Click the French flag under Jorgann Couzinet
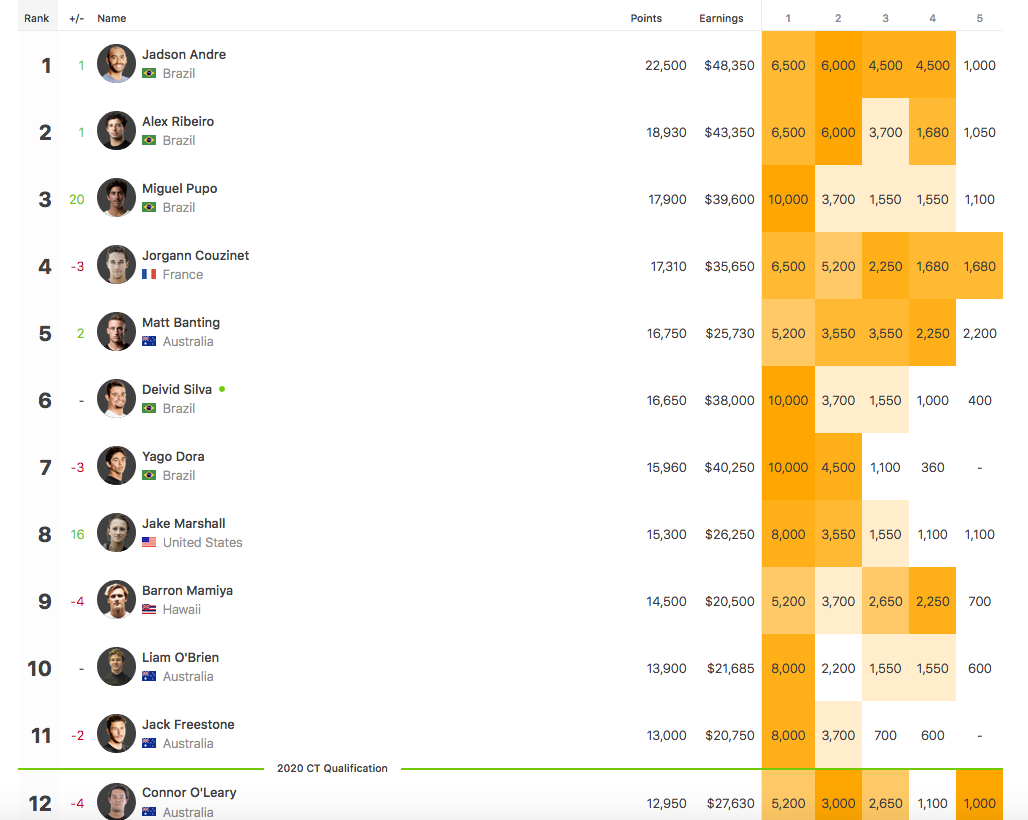 149,274
